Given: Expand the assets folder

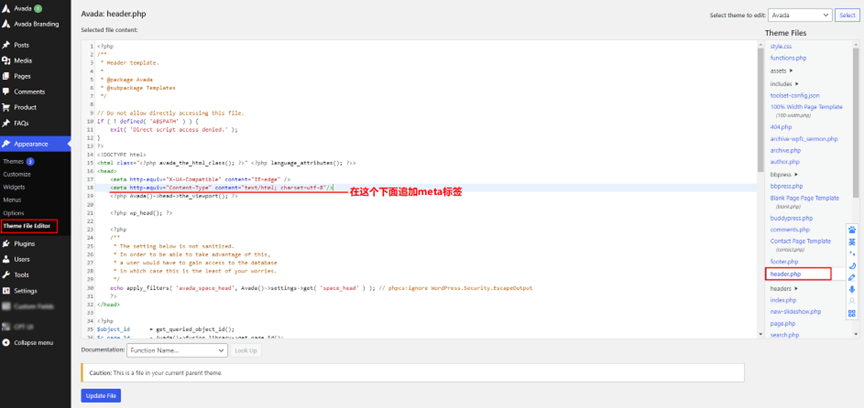Looking at the screenshot, I should coord(781,71).
